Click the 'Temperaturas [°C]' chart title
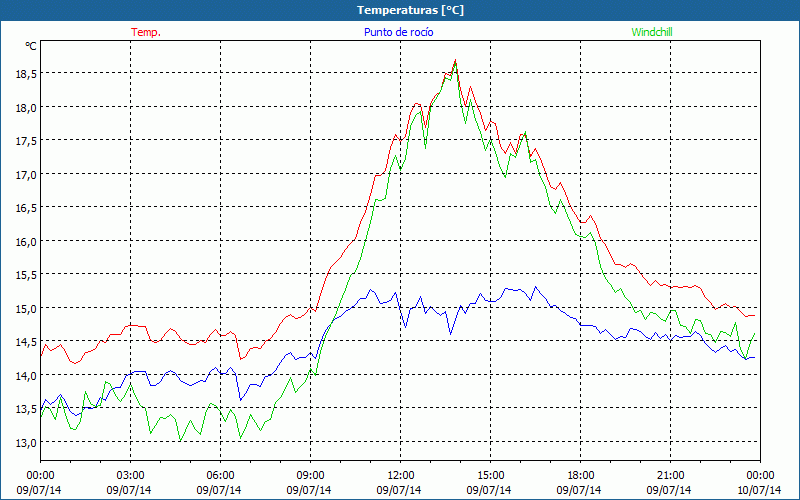Image resolution: width=800 pixels, height=500 pixels. pos(410,10)
